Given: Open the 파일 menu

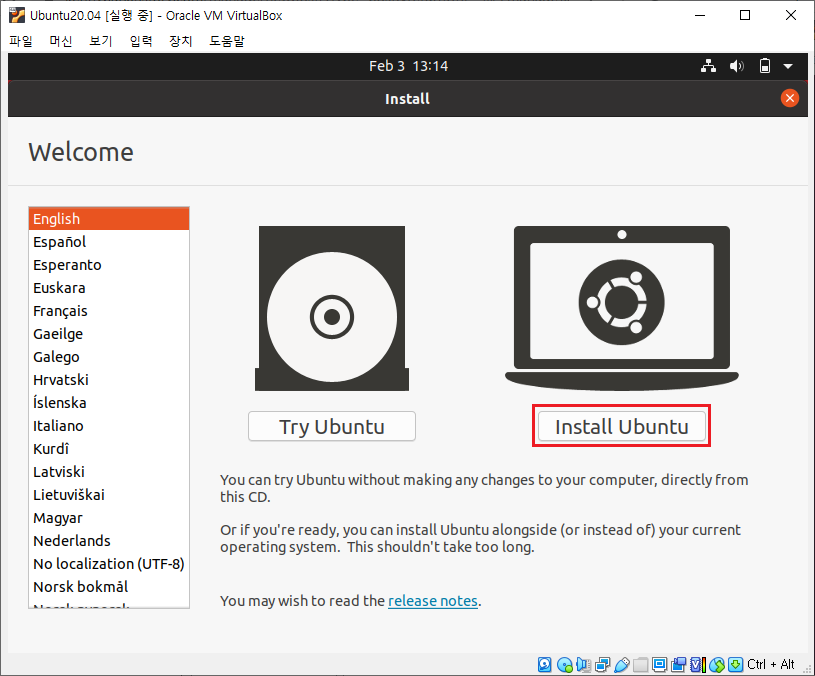Looking at the screenshot, I should pos(21,41).
